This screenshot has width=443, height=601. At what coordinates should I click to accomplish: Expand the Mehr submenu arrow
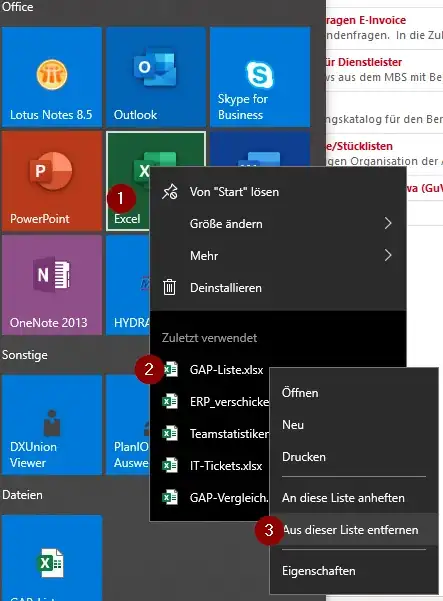pos(388,255)
